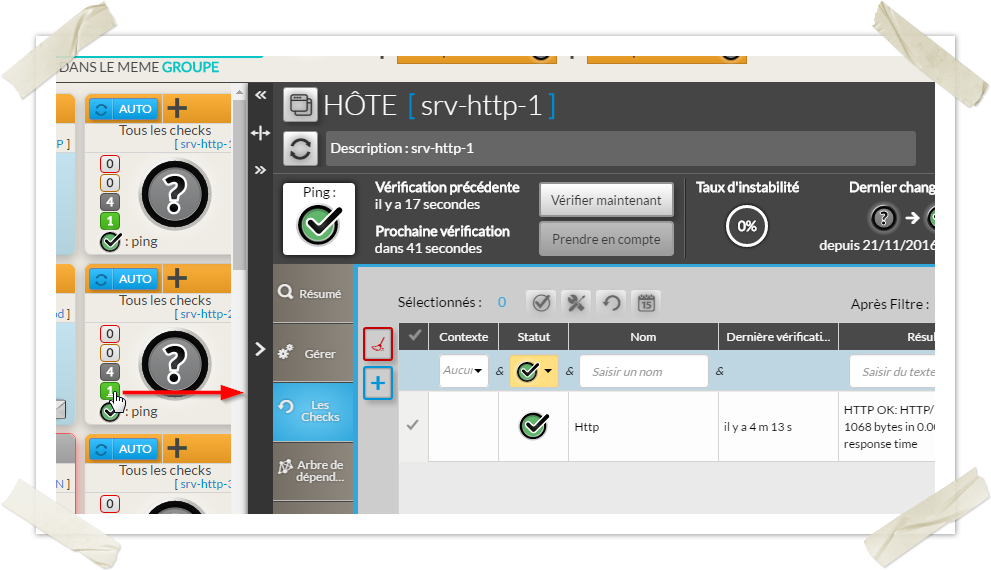The width and height of the screenshot is (991, 570).
Task: Click plus icon on srv-http-3 card
Action: [177, 449]
